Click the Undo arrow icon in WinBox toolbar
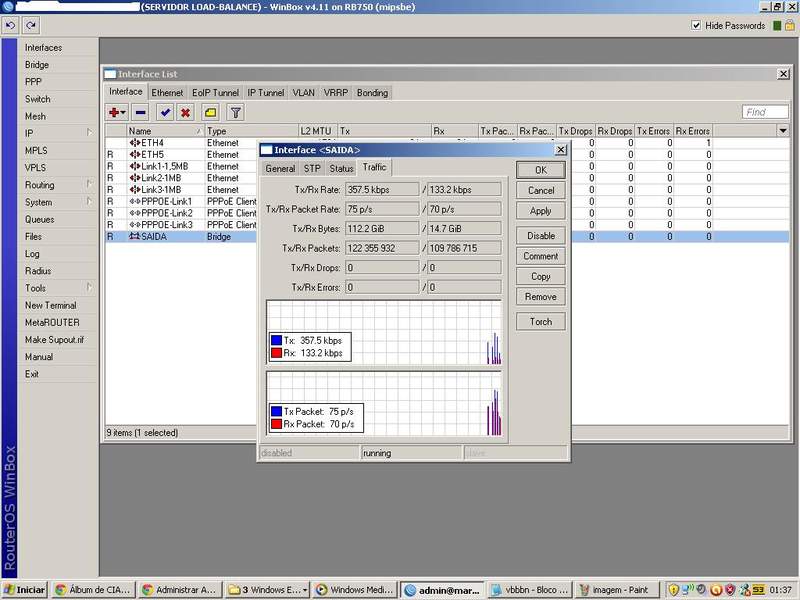800x600 pixels. click(10, 25)
